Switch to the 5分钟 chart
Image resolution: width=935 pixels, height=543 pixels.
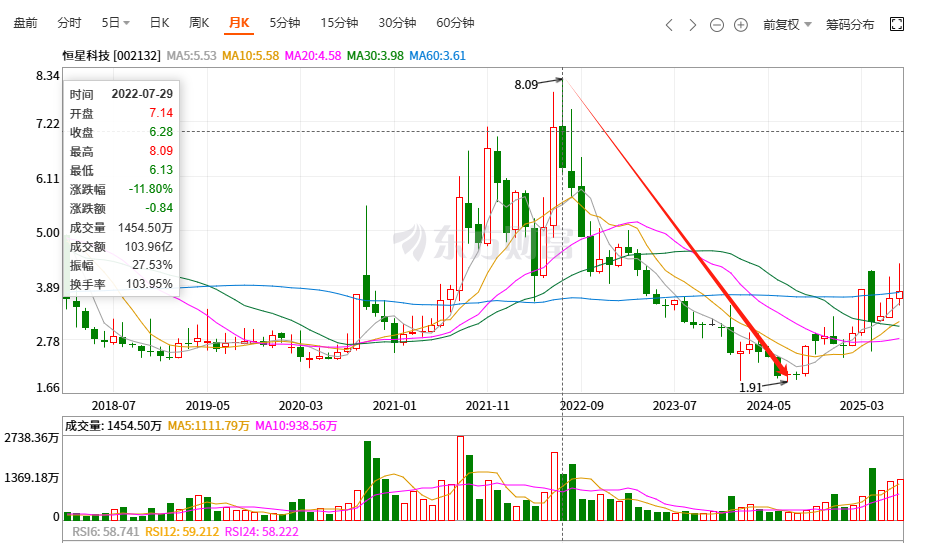(284, 23)
